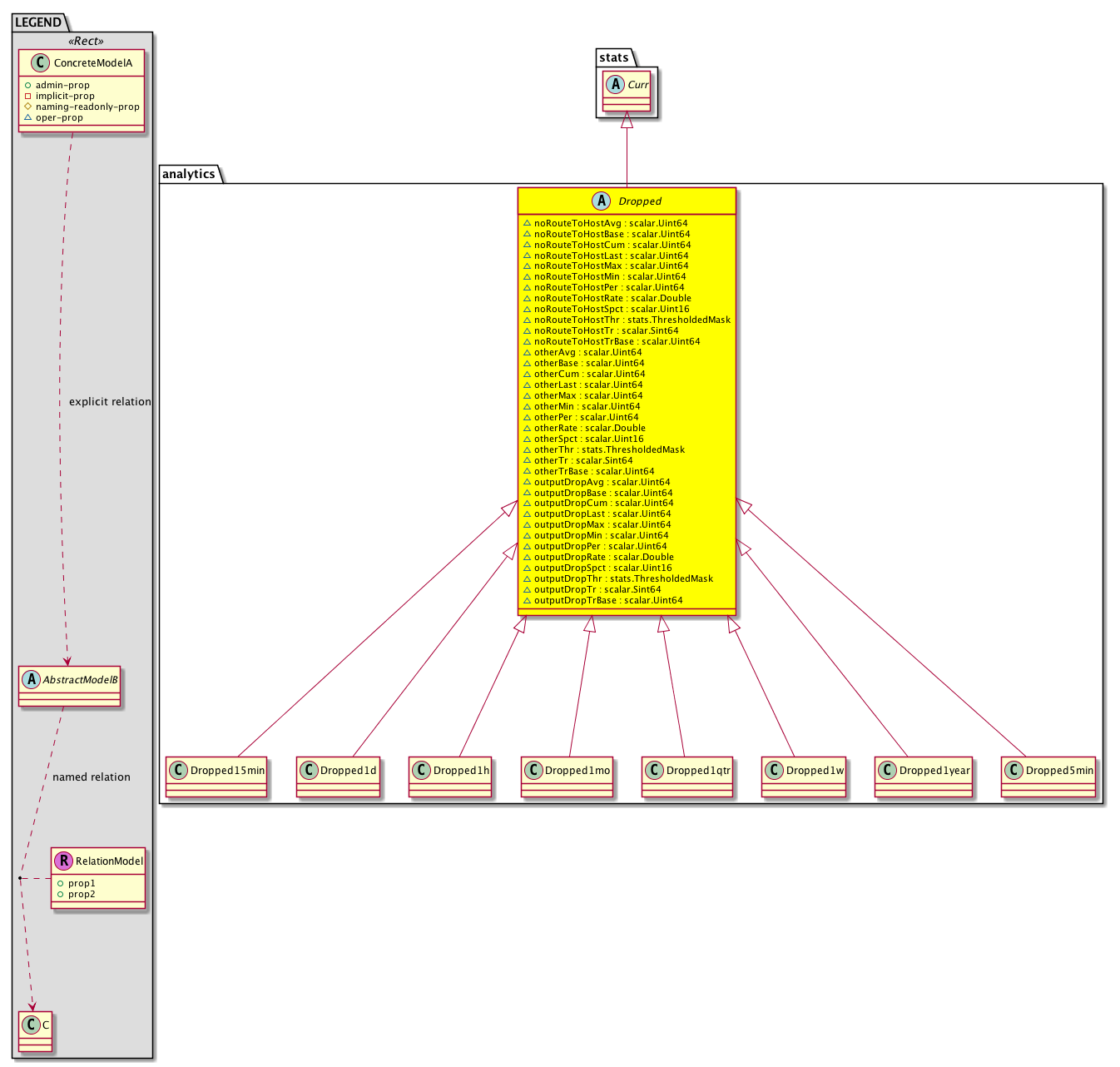Select the LEGEND package tab
This screenshot has height=1067, width=1120.
coord(38,22)
